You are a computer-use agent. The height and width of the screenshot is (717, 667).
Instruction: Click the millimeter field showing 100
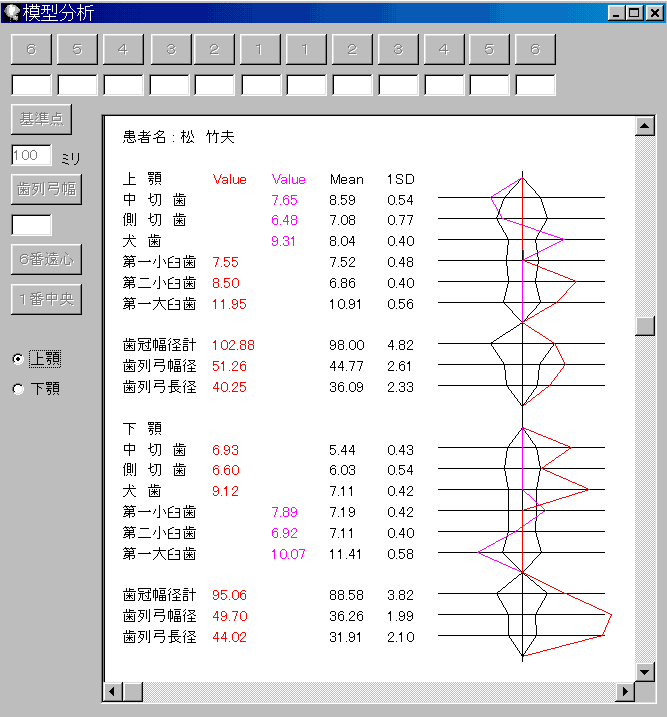31,155
